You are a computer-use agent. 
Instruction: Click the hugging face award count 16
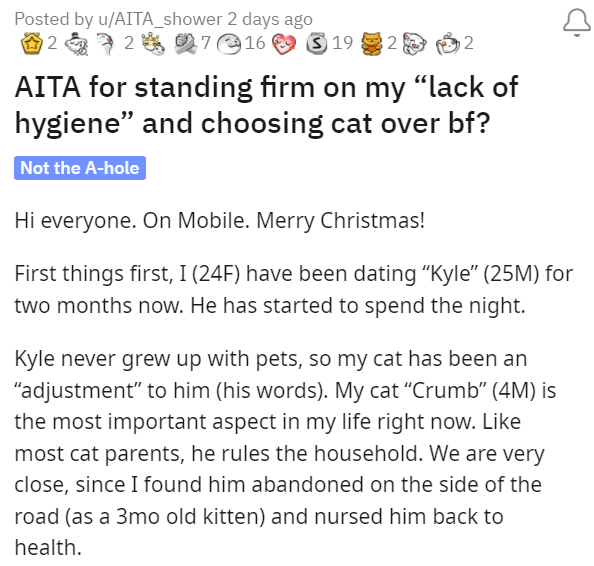(x=255, y=43)
